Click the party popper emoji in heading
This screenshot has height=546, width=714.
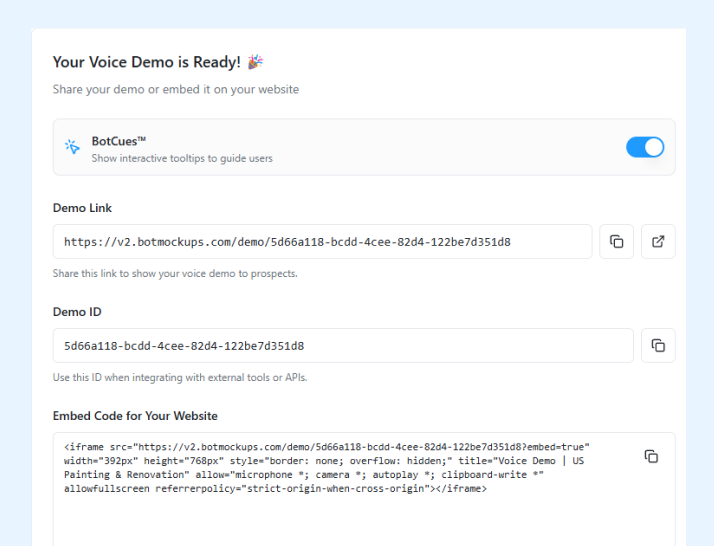click(x=255, y=61)
